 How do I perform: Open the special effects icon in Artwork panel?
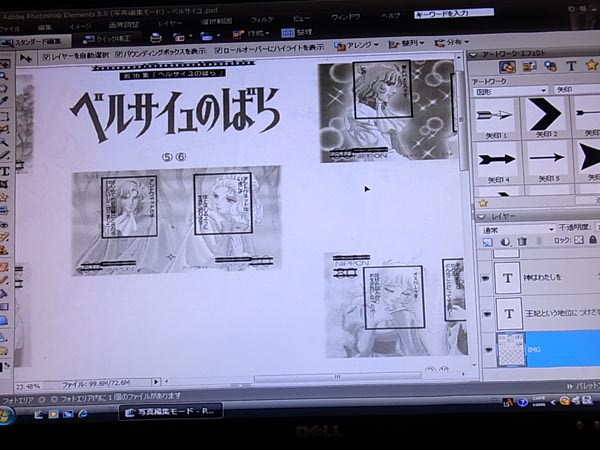click(550, 66)
